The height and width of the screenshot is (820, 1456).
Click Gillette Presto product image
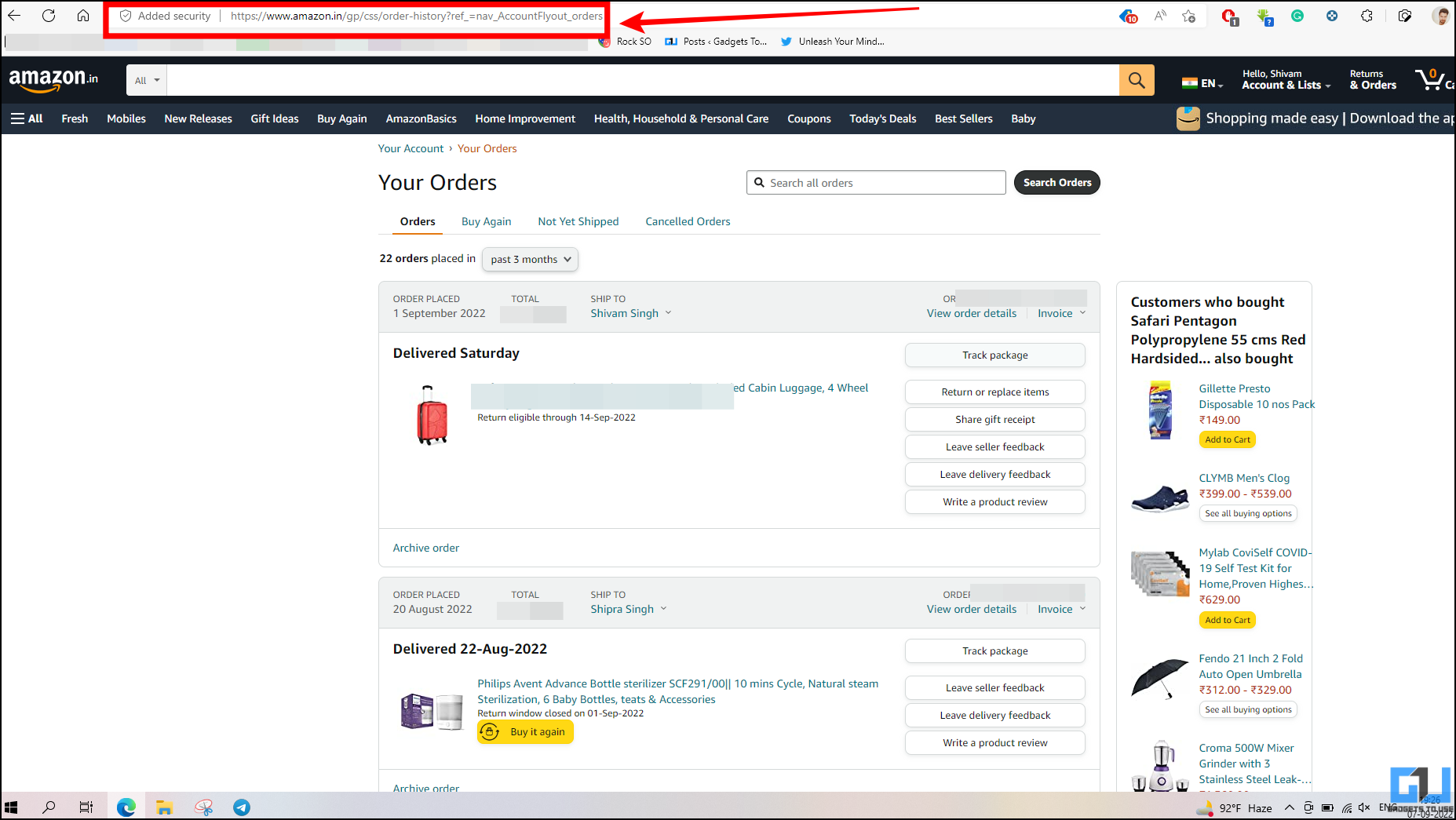point(1160,410)
